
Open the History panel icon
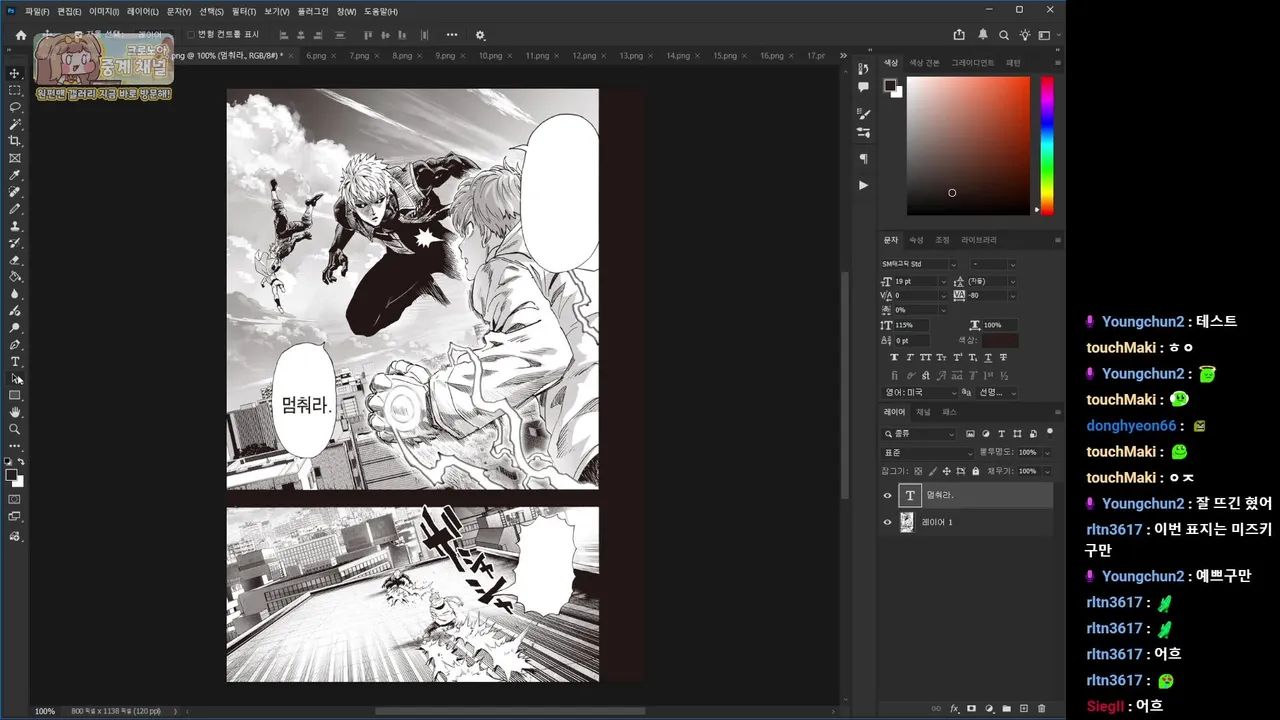[863, 69]
